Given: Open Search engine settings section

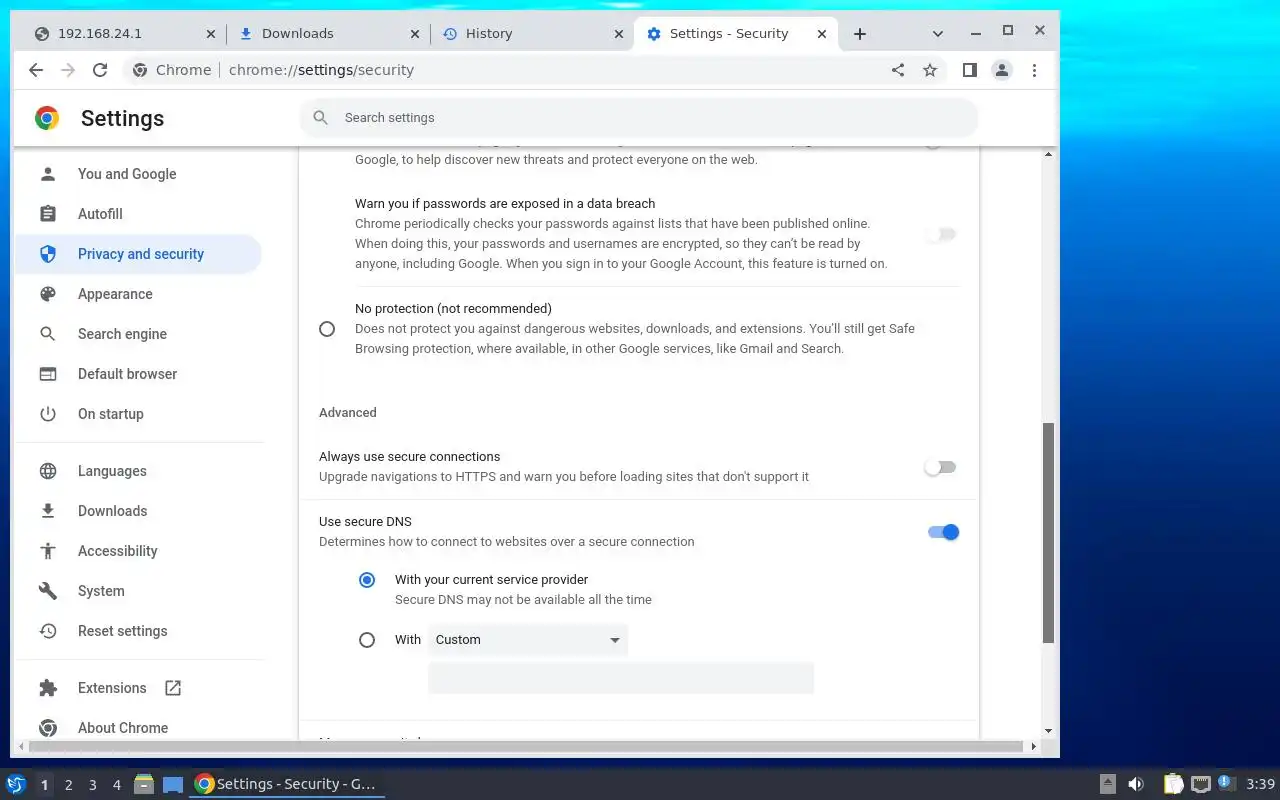Looking at the screenshot, I should pyautogui.click(x=138, y=334).
